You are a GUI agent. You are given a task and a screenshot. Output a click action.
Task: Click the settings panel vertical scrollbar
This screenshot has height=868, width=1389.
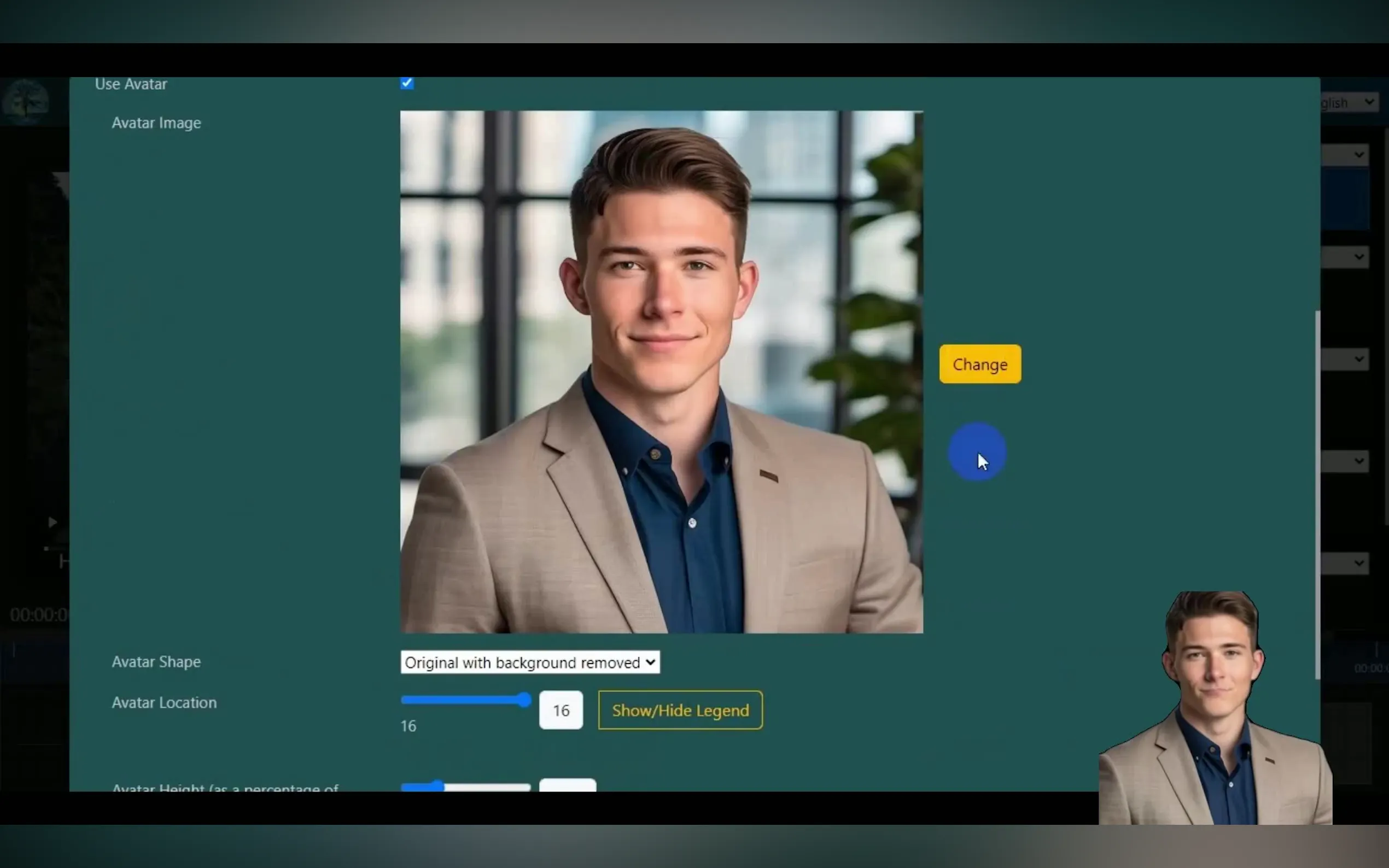[x=1317, y=494]
